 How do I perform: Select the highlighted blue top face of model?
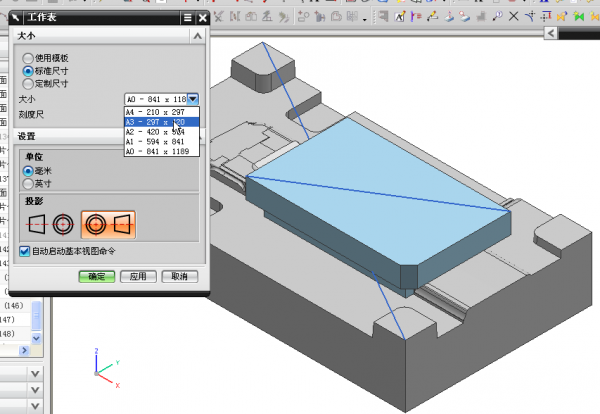(379, 191)
